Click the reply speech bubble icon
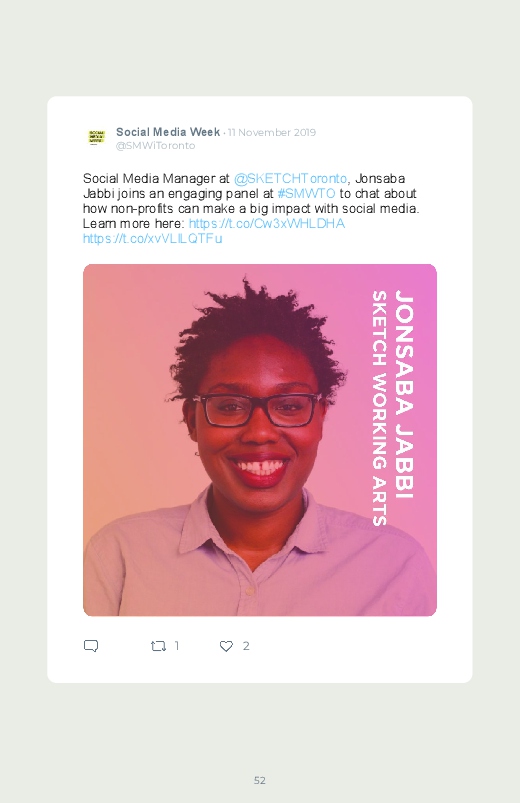The height and width of the screenshot is (803, 520). (x=91, y=646)
